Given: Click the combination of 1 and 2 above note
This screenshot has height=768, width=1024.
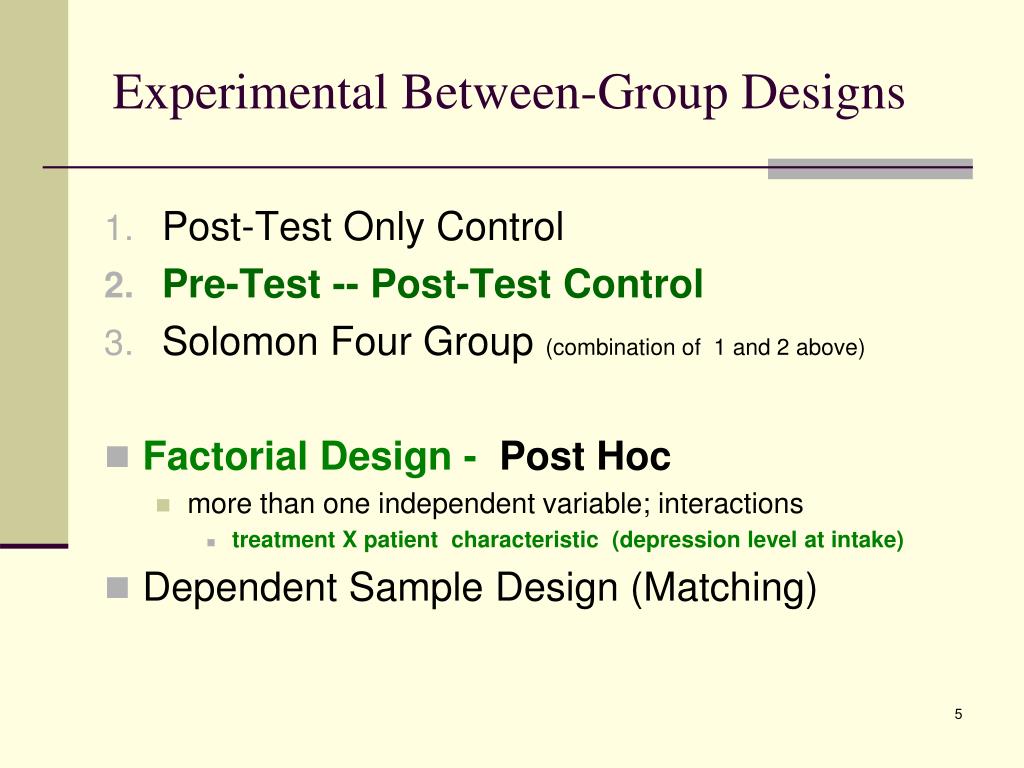Looking at the screenshot, I should pos(705,347).
